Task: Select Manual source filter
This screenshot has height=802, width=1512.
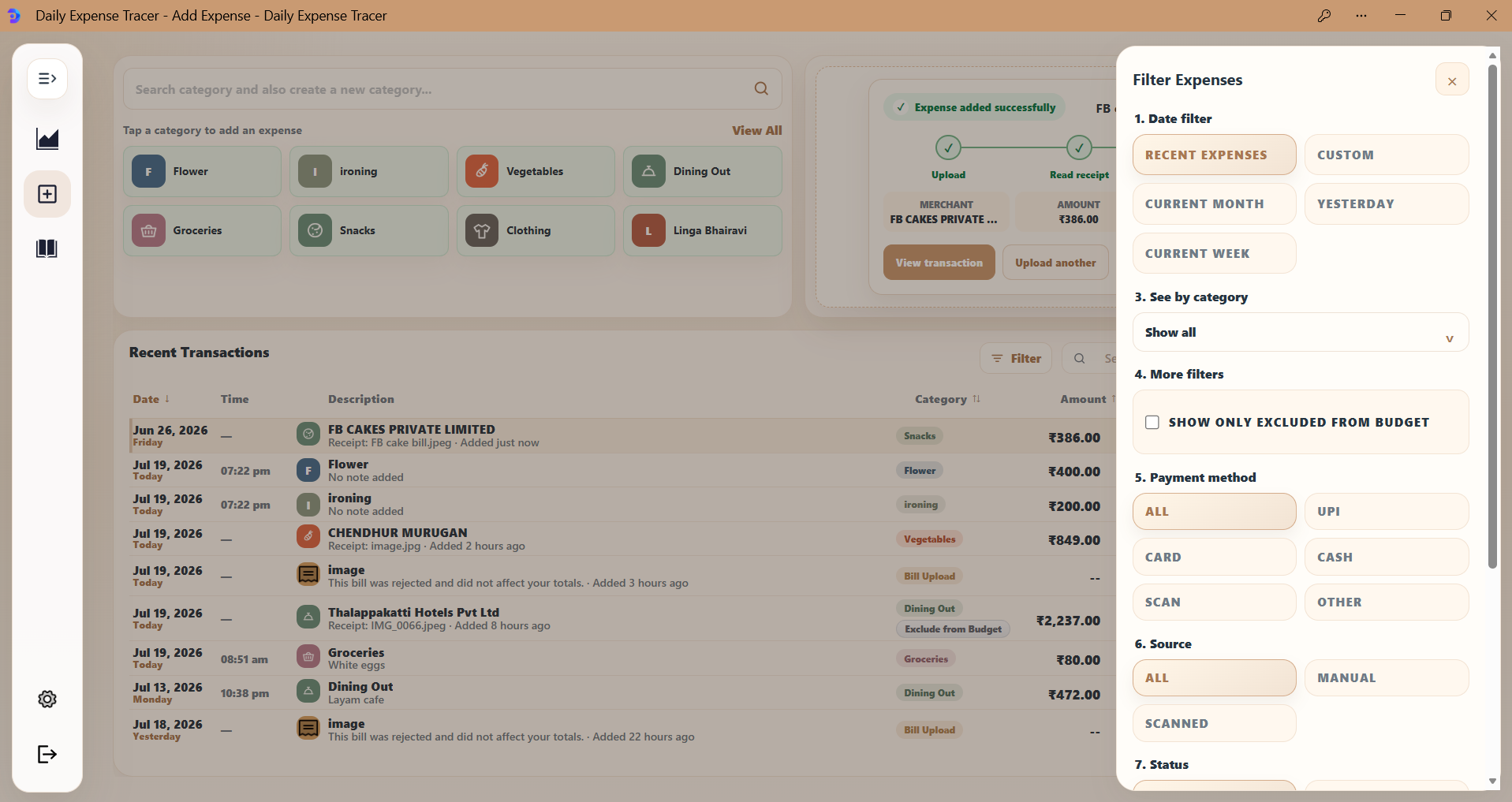Action: 1386,678
